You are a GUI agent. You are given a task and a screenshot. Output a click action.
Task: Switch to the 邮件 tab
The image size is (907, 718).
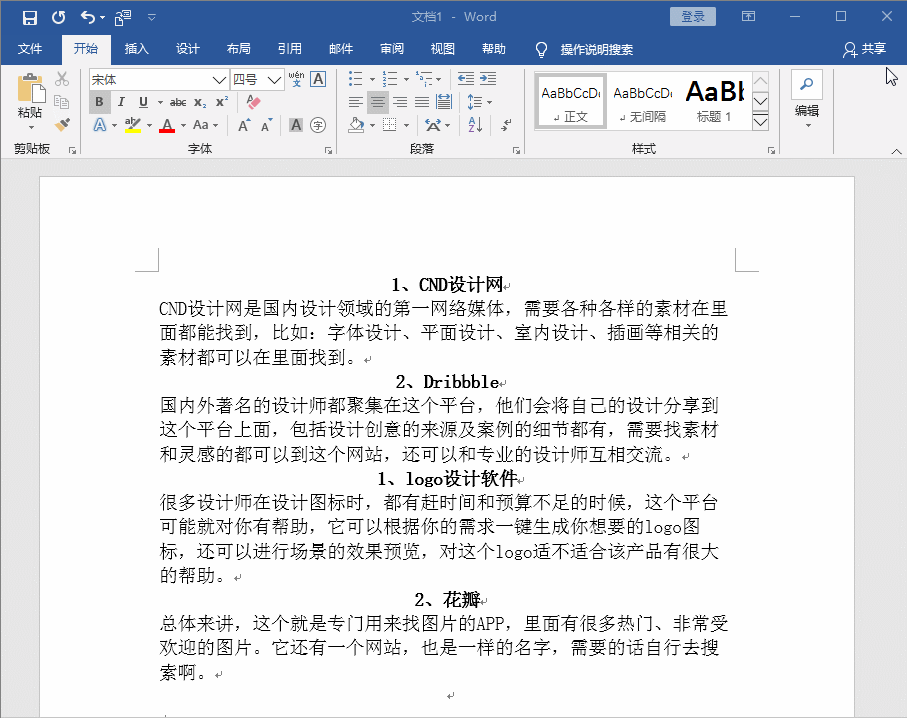click(x=341, y=49)
